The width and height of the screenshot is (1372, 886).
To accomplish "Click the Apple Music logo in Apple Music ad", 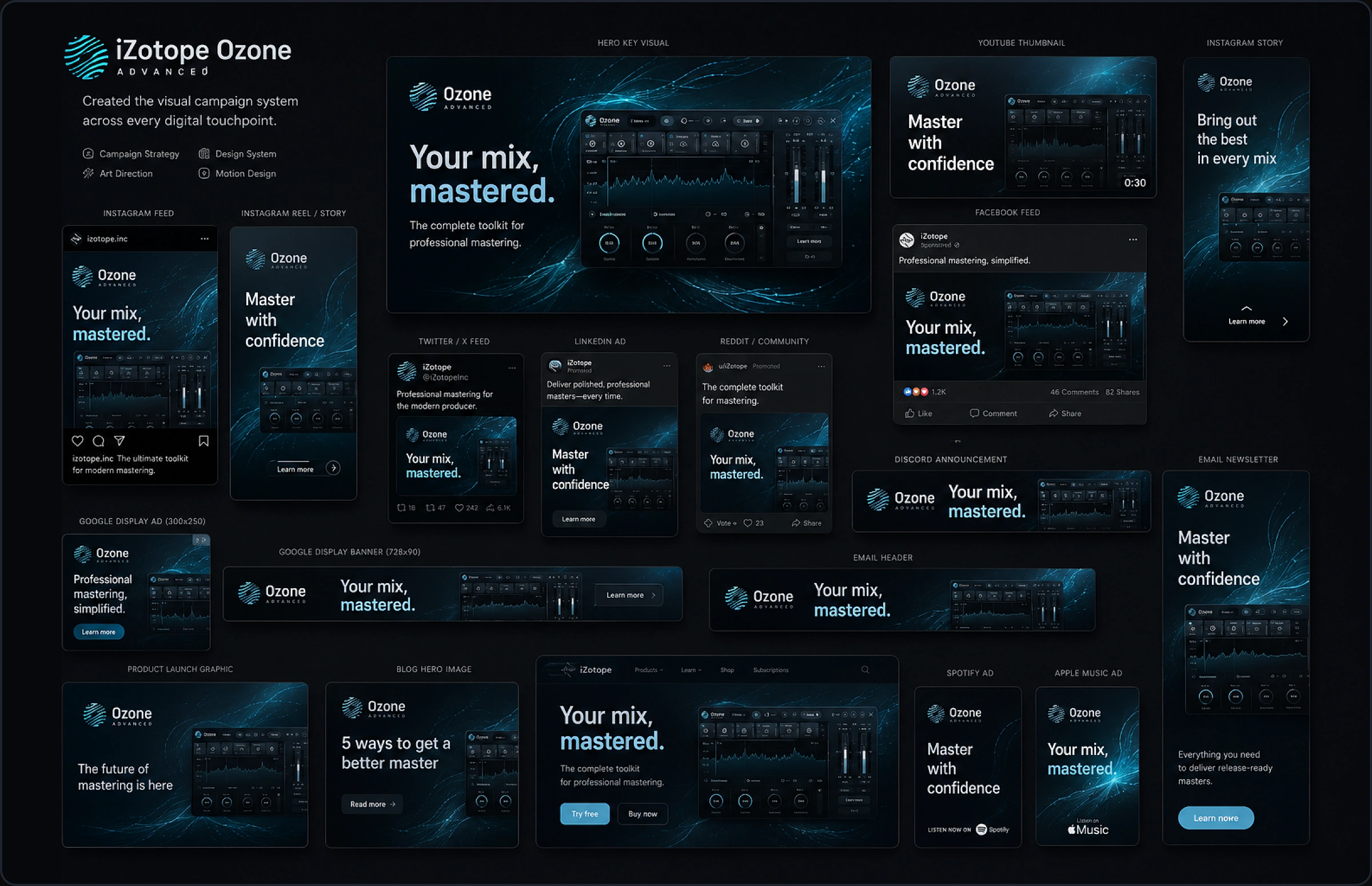I will click(1088, 829).
